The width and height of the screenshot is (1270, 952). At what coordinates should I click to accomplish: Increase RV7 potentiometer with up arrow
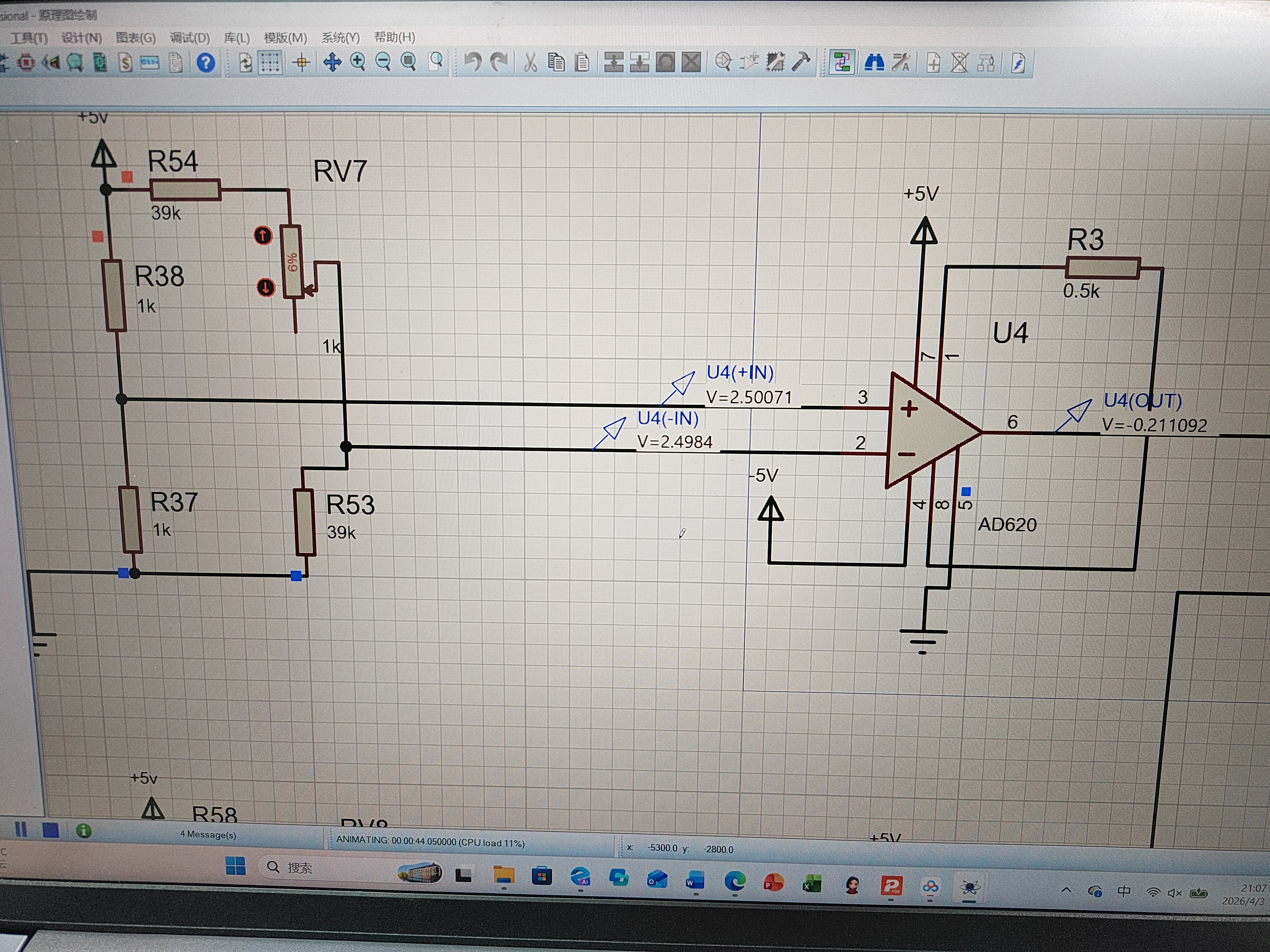coord(263,235)
